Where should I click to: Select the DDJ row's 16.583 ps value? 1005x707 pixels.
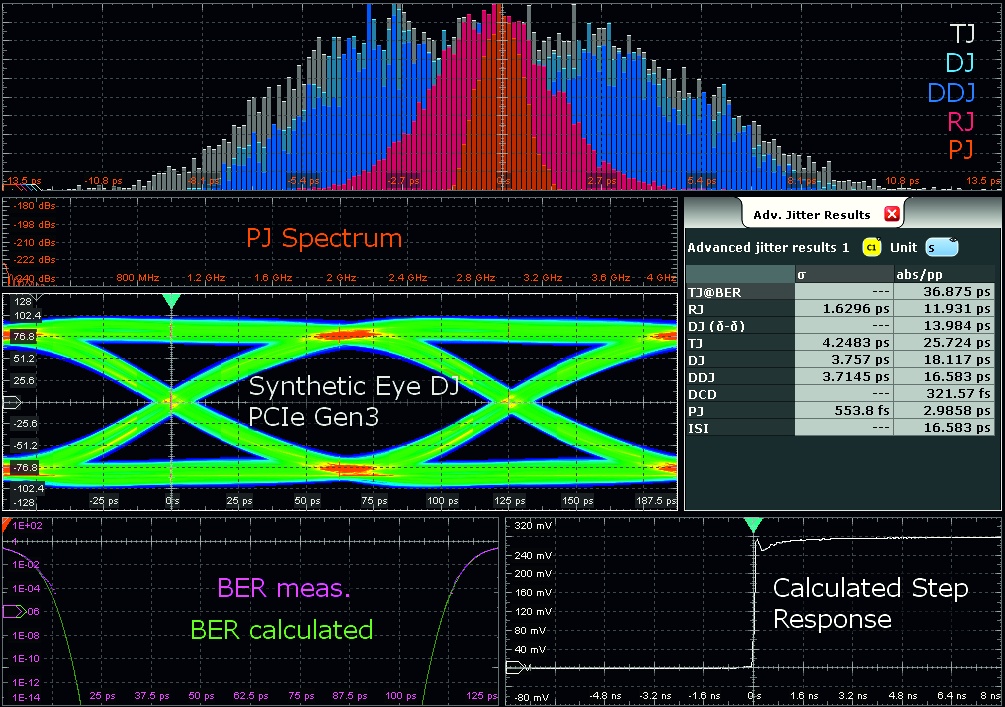(944, 377)
